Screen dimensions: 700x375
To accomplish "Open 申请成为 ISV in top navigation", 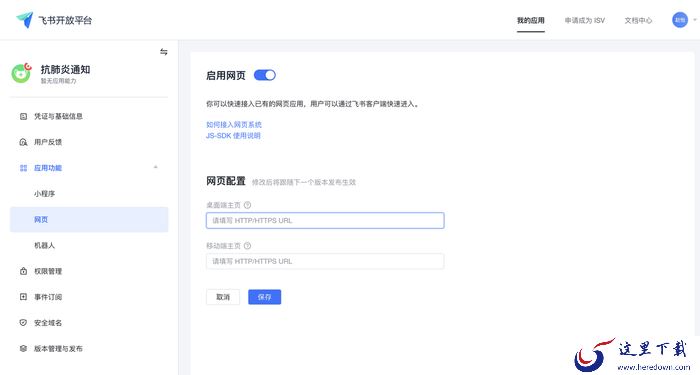I will tap(584, 20).
